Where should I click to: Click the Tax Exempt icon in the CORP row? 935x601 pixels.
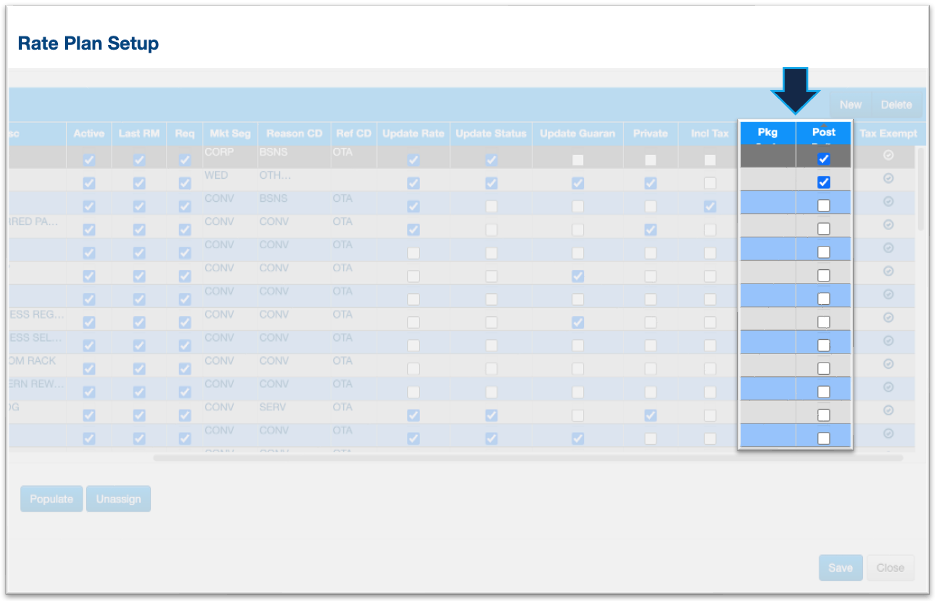888,155
